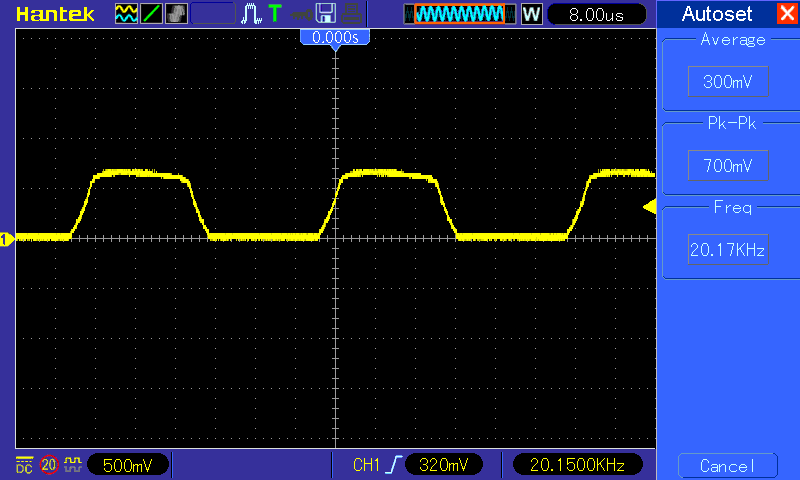Screen dimensions: 800x480
Task: Click the channel 1 ground level marker
Action: click(7, 239)
